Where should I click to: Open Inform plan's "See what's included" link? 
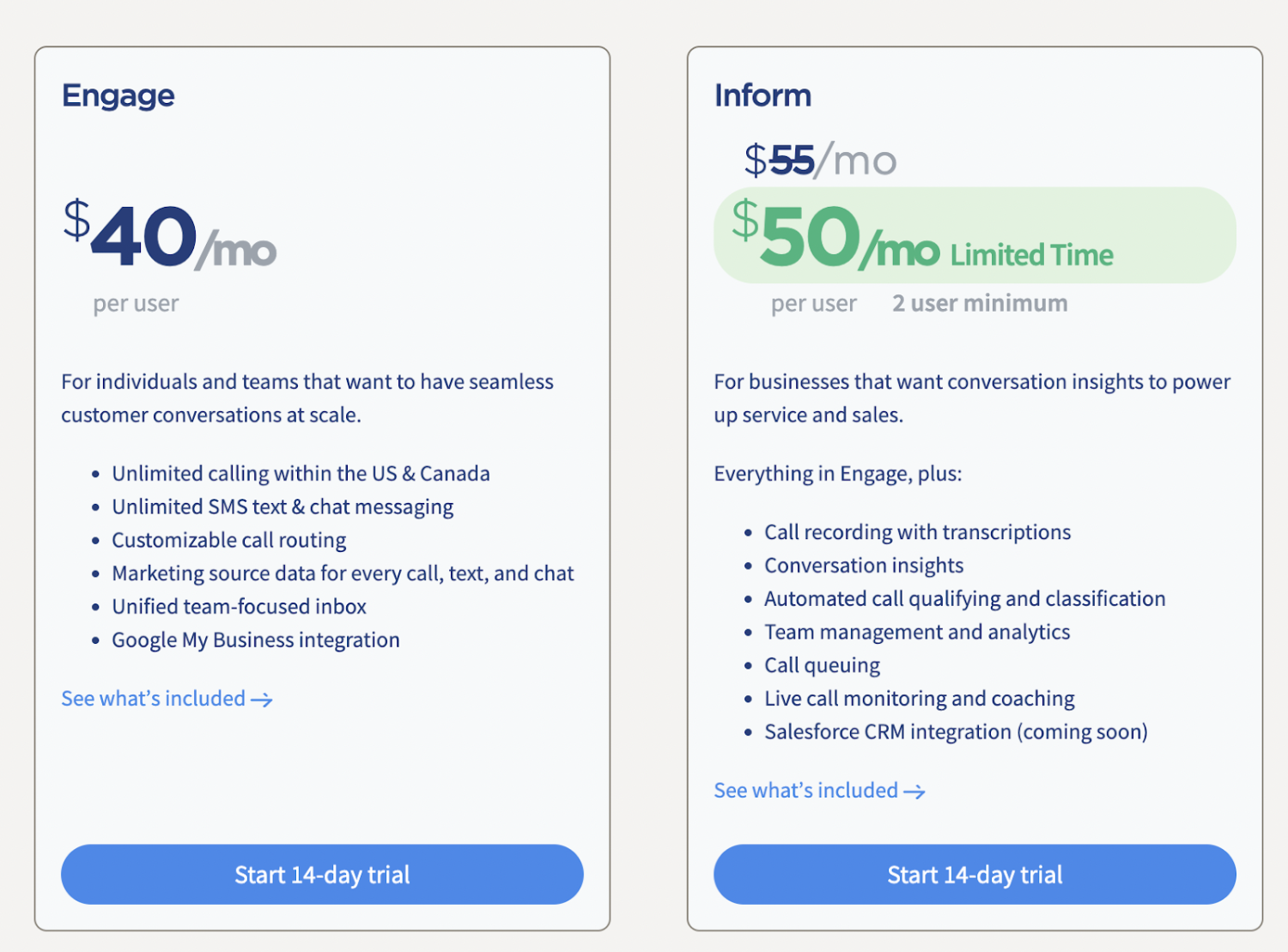pos(806,791)
